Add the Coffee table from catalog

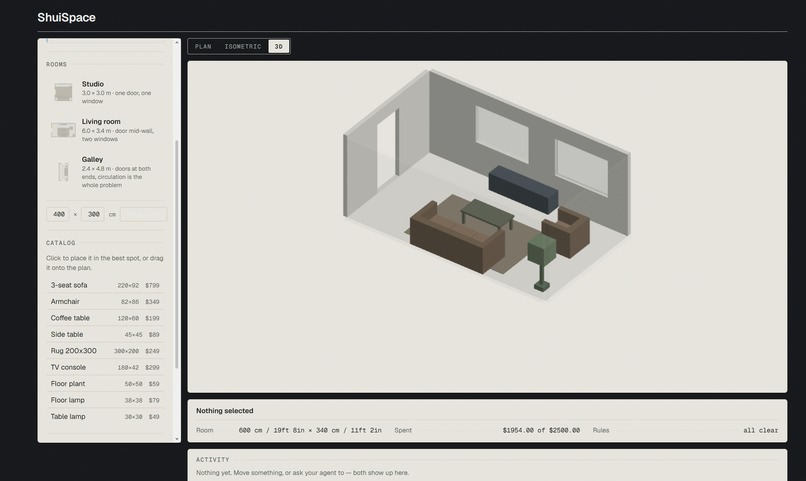click(x=105, y=318)
